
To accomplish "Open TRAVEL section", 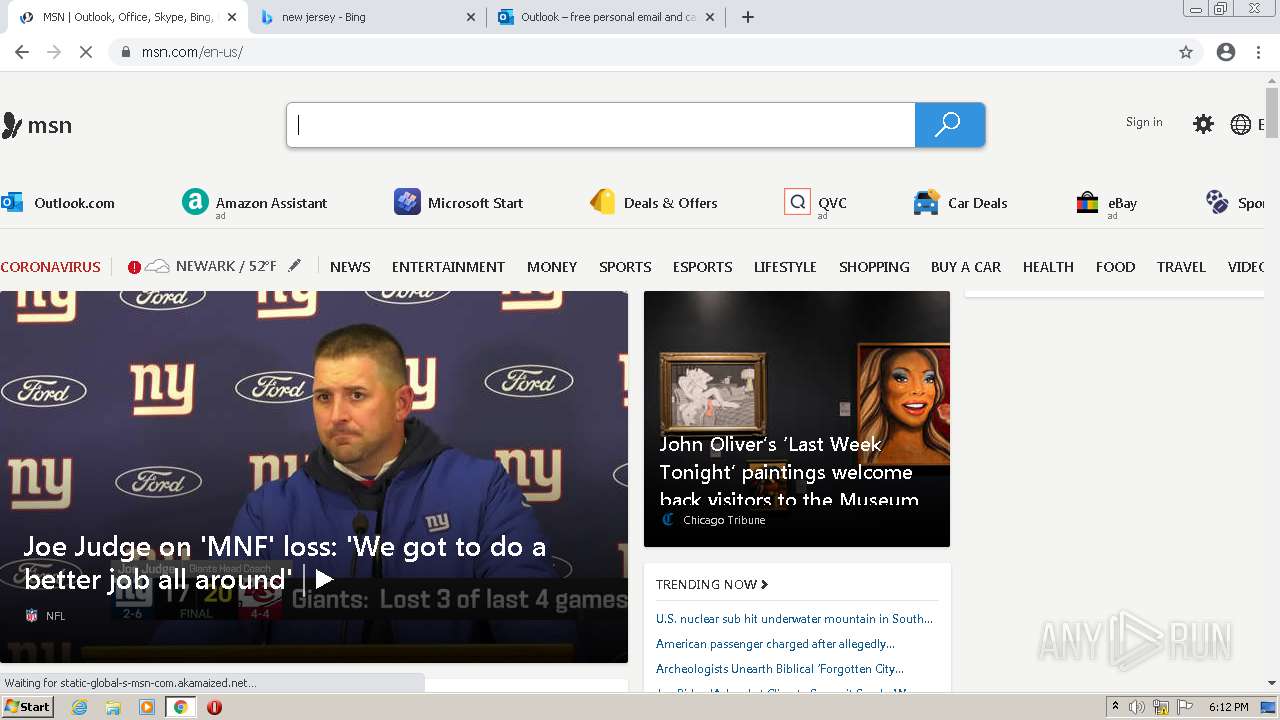I will (1181, 267).
